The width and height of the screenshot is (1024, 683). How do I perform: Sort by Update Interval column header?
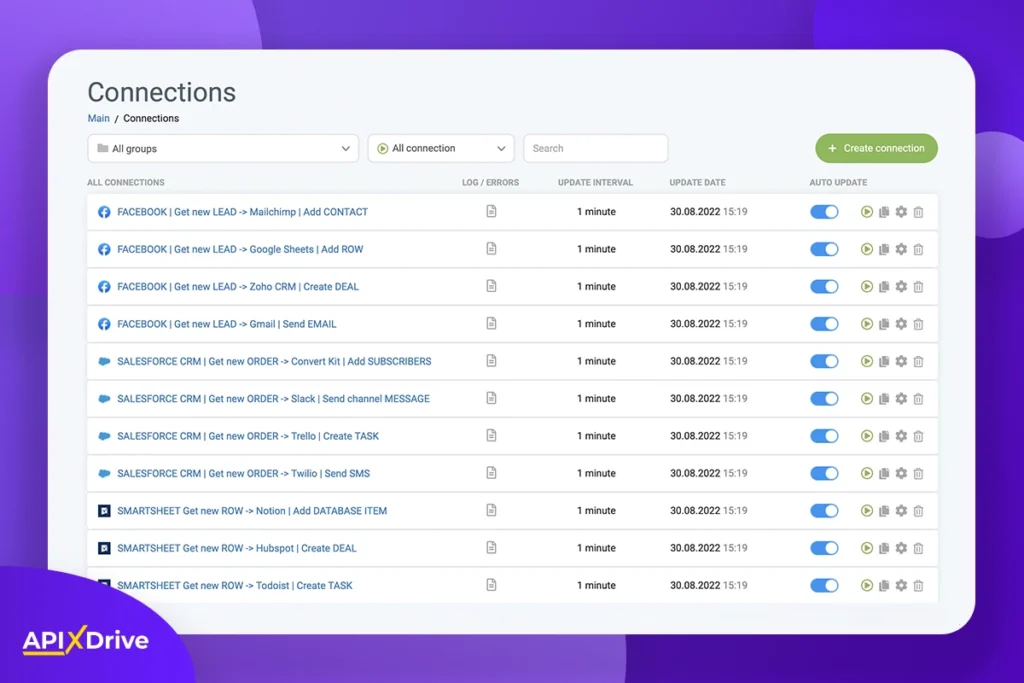pyautogui.click(x=595, y=183)
